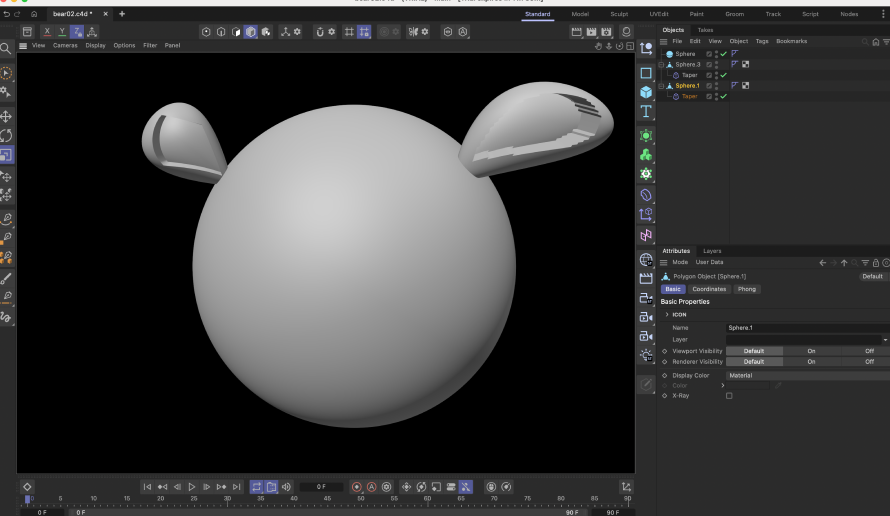Click the Record Active Objects button
The width and height of the screenshot is (890, 516).
[x=356, y=487]
